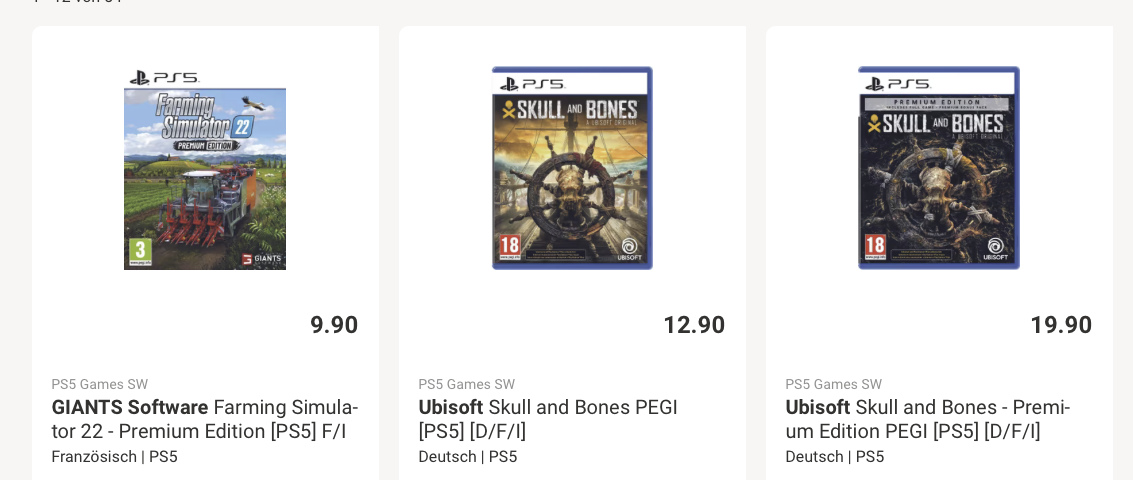Click the 9.90 price

click(334, 325)
